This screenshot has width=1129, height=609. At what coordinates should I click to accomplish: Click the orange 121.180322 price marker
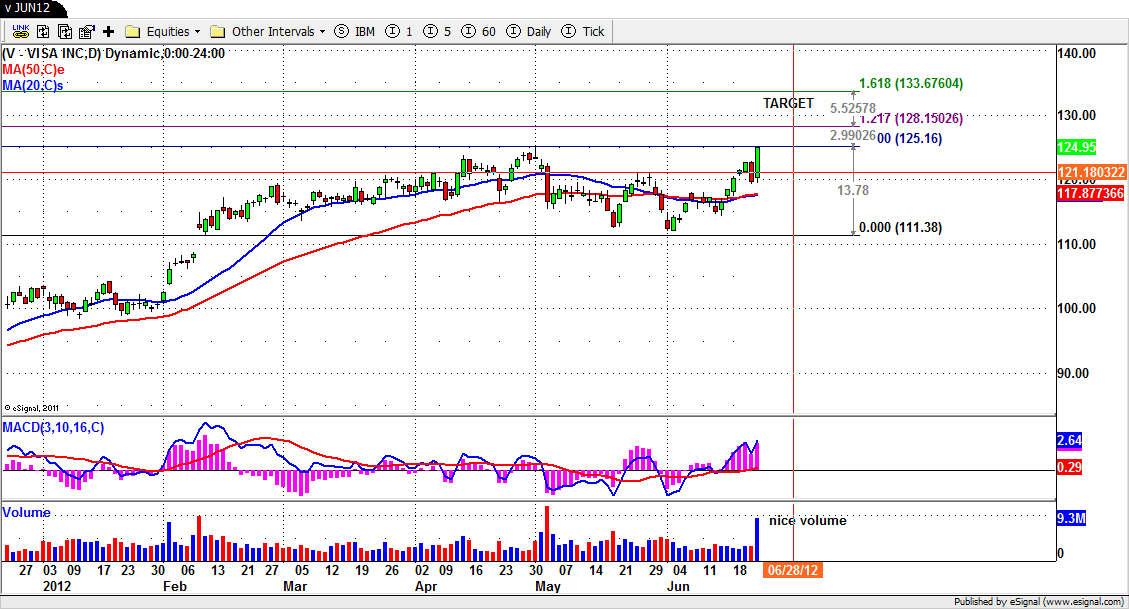click(1091, 172)
